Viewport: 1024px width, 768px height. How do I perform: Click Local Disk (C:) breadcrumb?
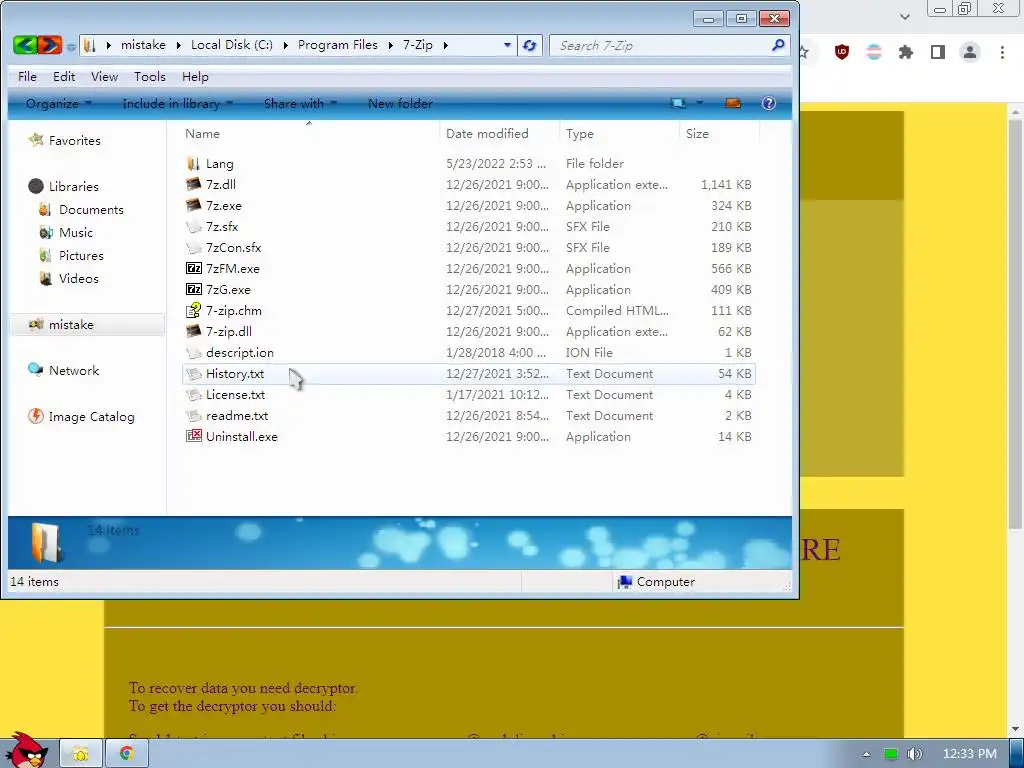[232, 45]
